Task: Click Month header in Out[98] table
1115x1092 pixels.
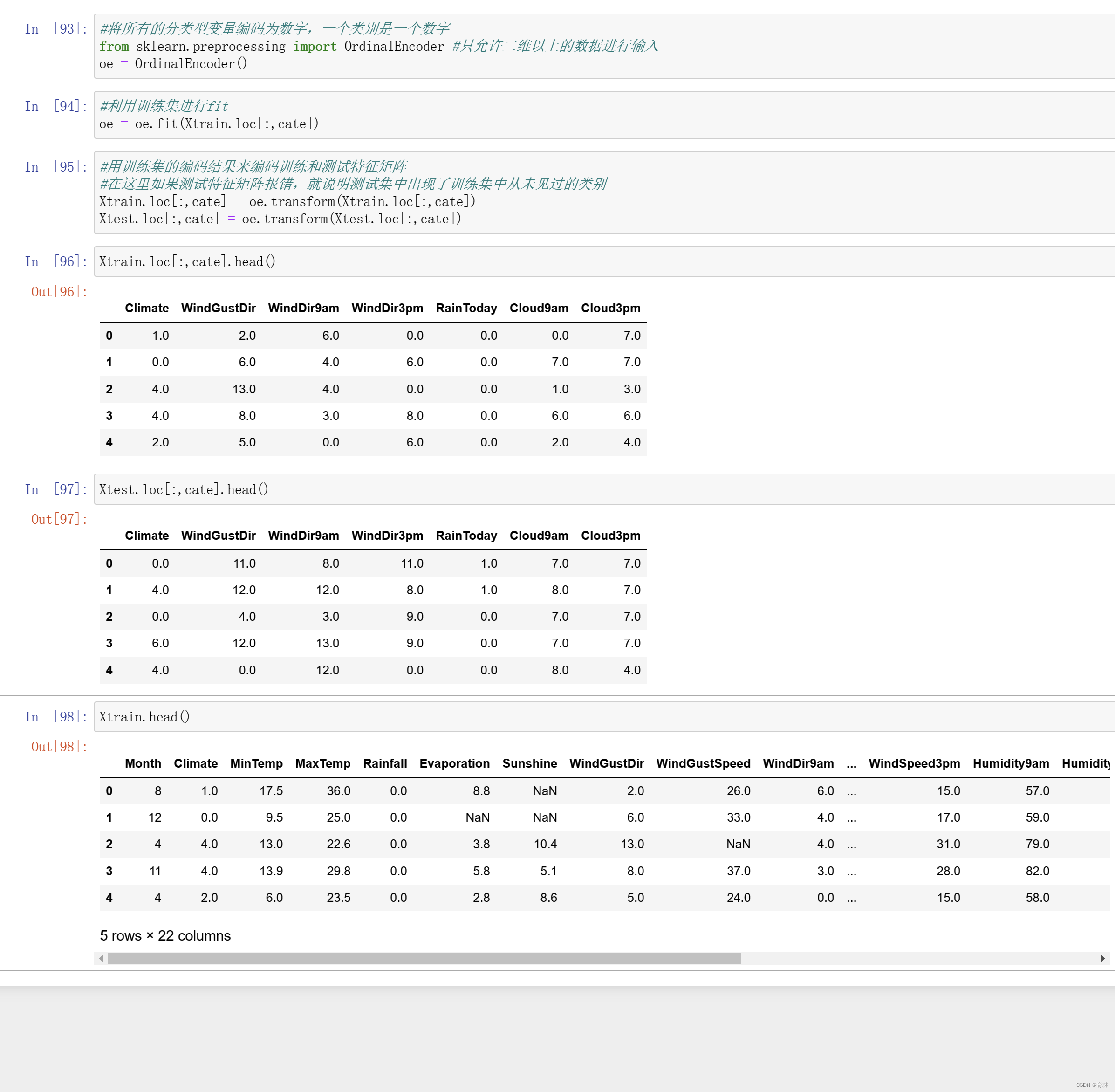Action: (143, 763)
